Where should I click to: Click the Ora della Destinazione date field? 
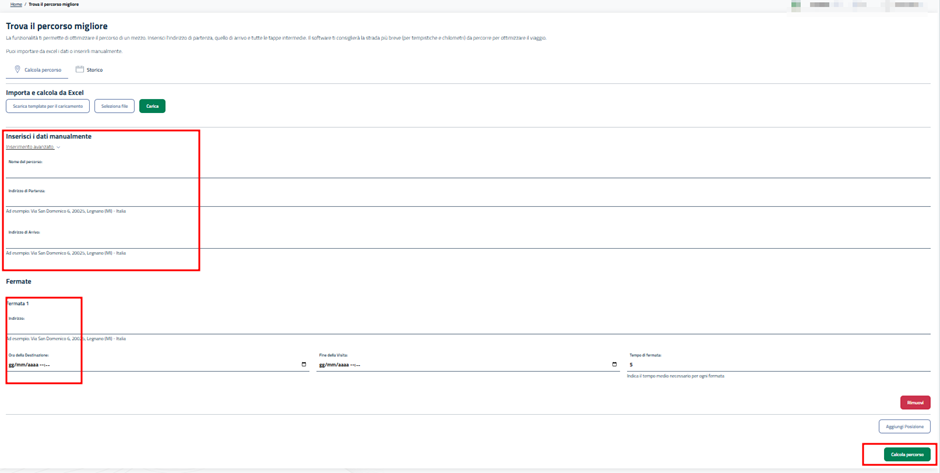pyautogui.click(x=150, y=365)
